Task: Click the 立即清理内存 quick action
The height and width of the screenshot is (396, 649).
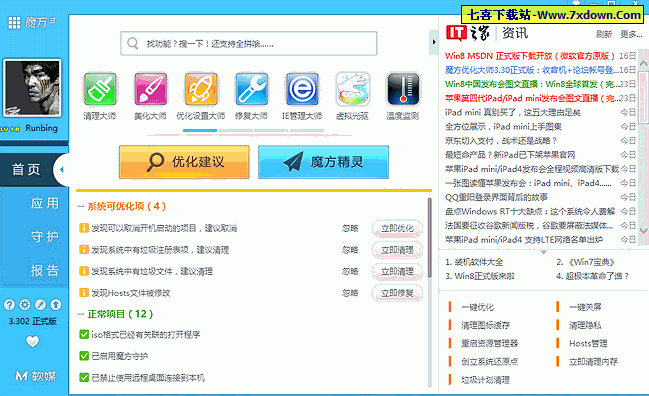Action: point(593,362)
